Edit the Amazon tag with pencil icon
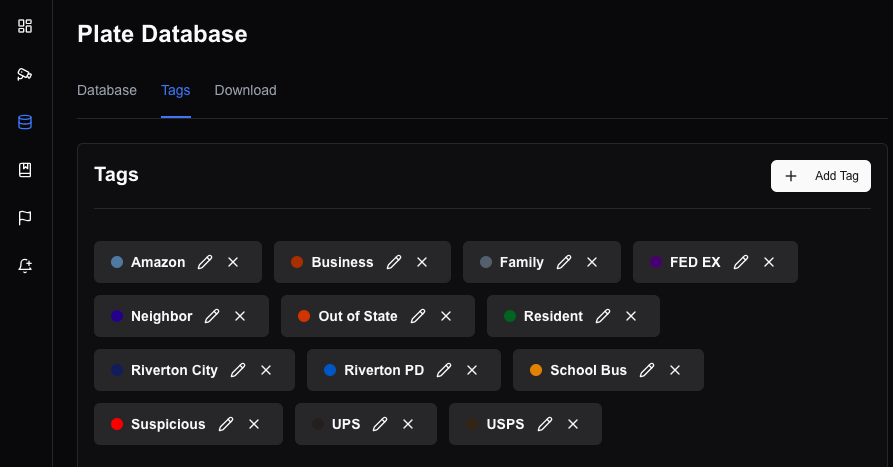This screenshot has width=893, height=467. tap(205, 262)
